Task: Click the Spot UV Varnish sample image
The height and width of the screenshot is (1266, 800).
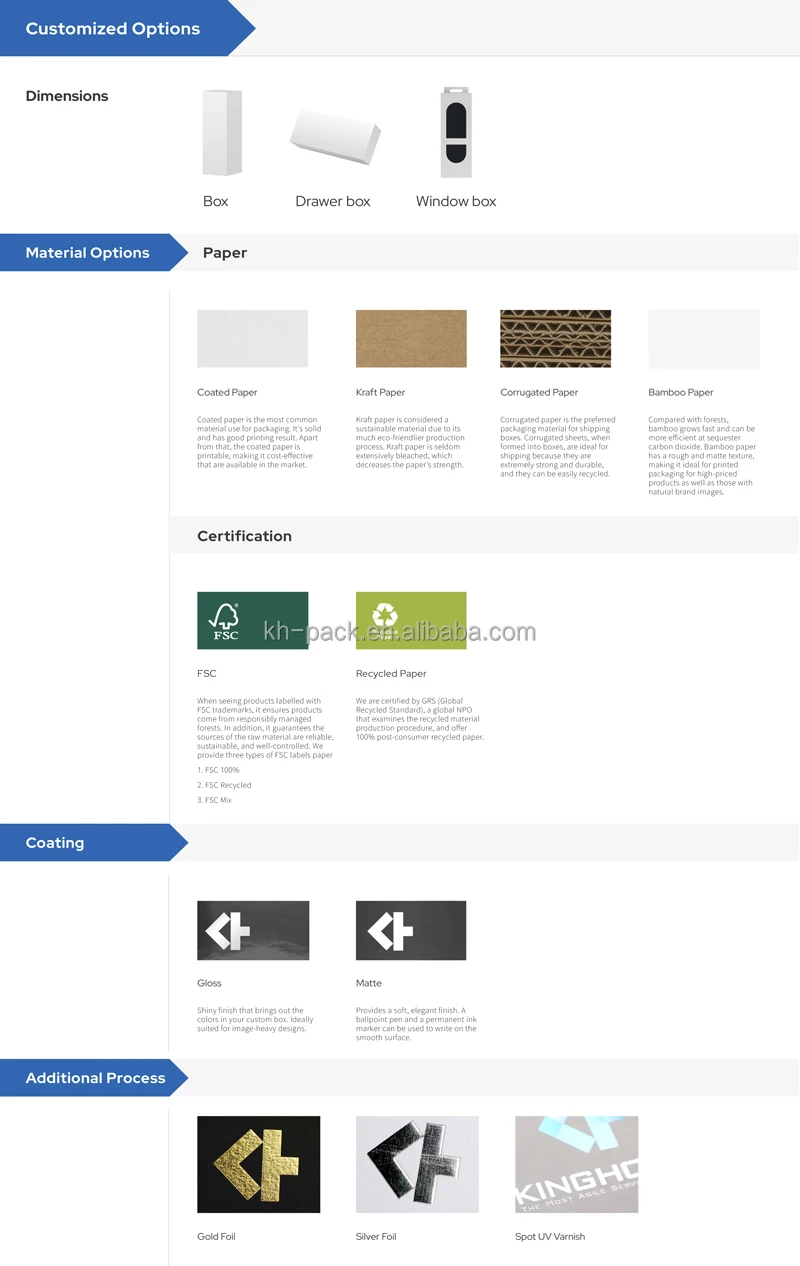Action: [x=576, y=1164]
